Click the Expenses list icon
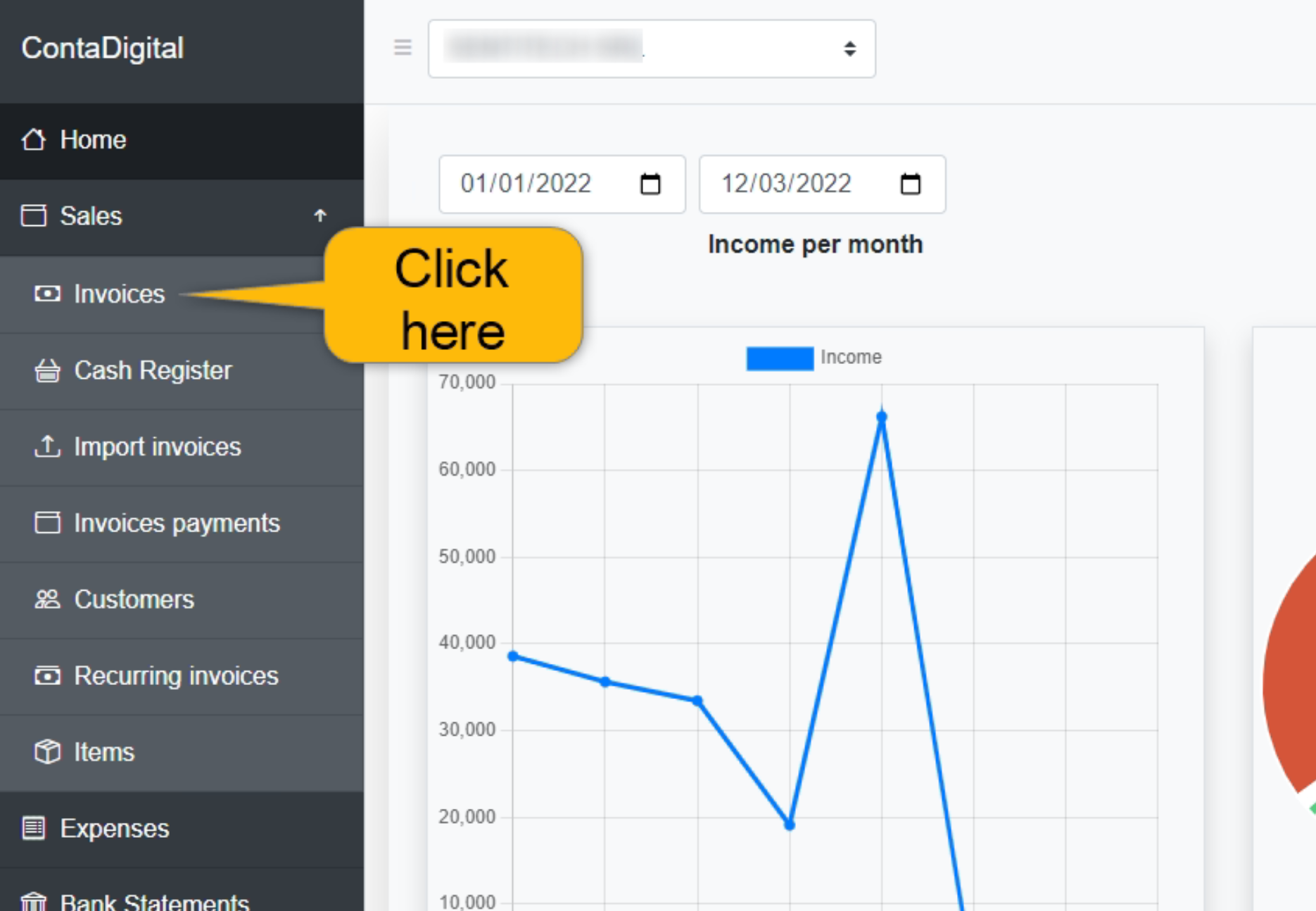This screenshot has height=911, width=1316. [x=34, y=828]
